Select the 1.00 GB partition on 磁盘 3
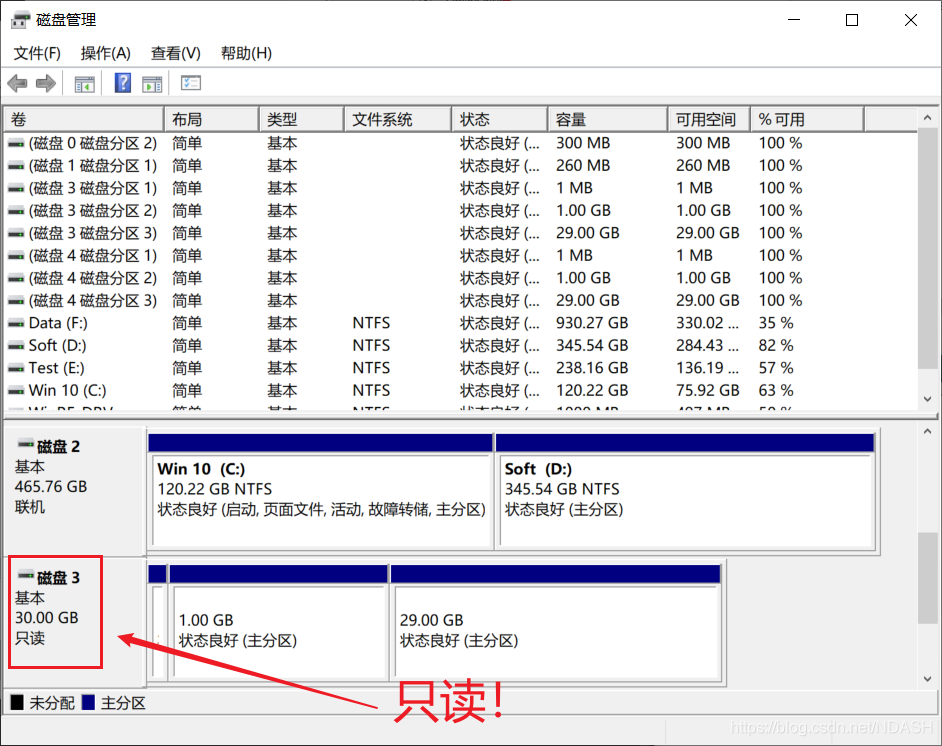The image size is (942, 746). pyautogui.click(x=279, y=622)
